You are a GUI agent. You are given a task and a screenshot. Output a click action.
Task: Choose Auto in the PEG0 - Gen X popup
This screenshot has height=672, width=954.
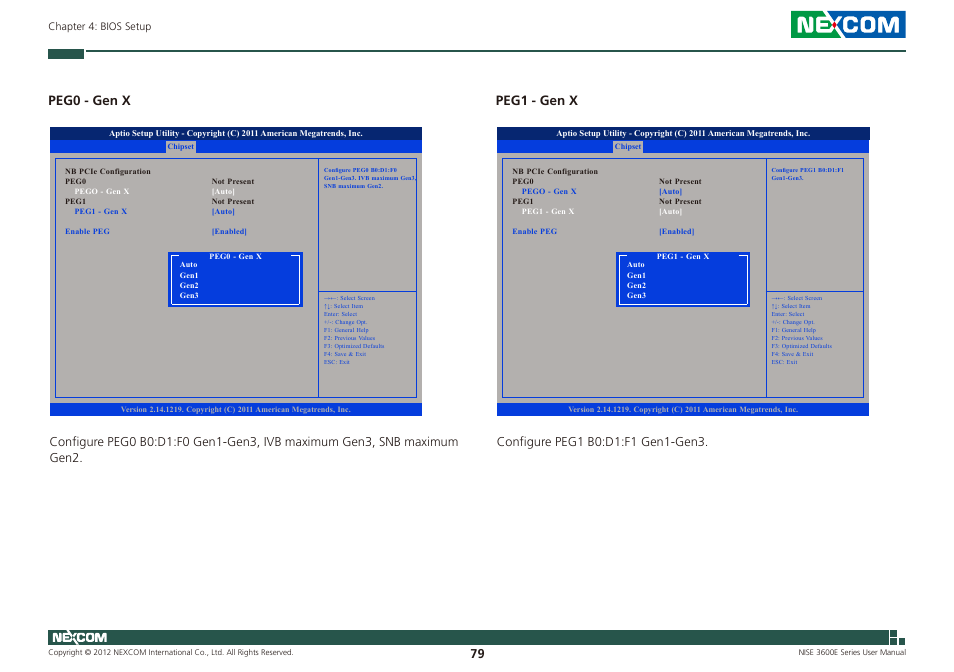189,265
